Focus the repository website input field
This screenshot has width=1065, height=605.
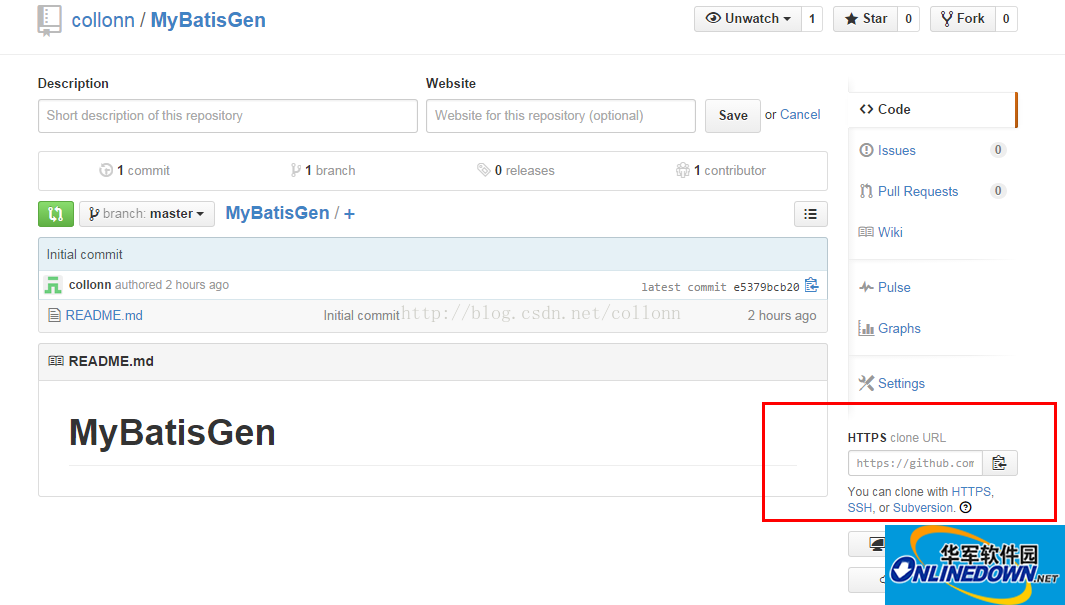pyautogui.click(x=560, y=115)
